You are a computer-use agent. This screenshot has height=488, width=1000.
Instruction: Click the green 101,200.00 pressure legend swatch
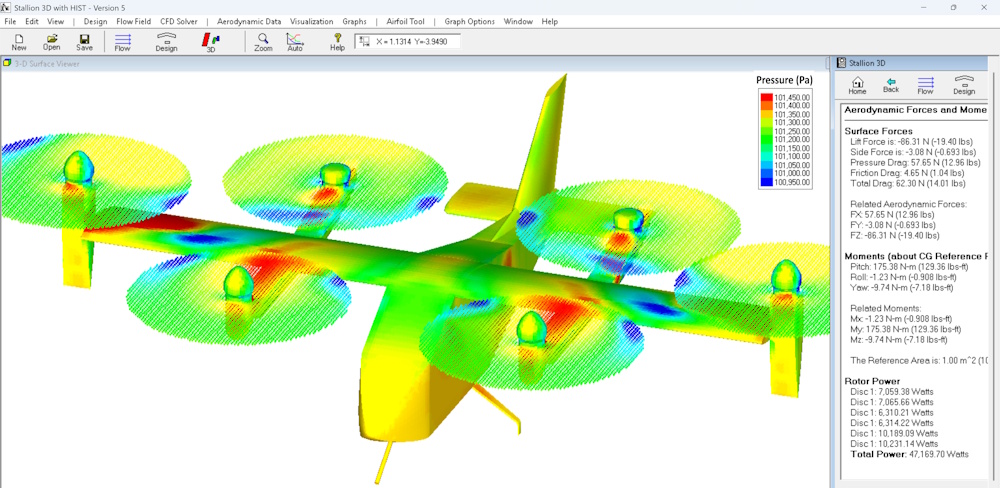pyautogui.click(x=767, y=140)
